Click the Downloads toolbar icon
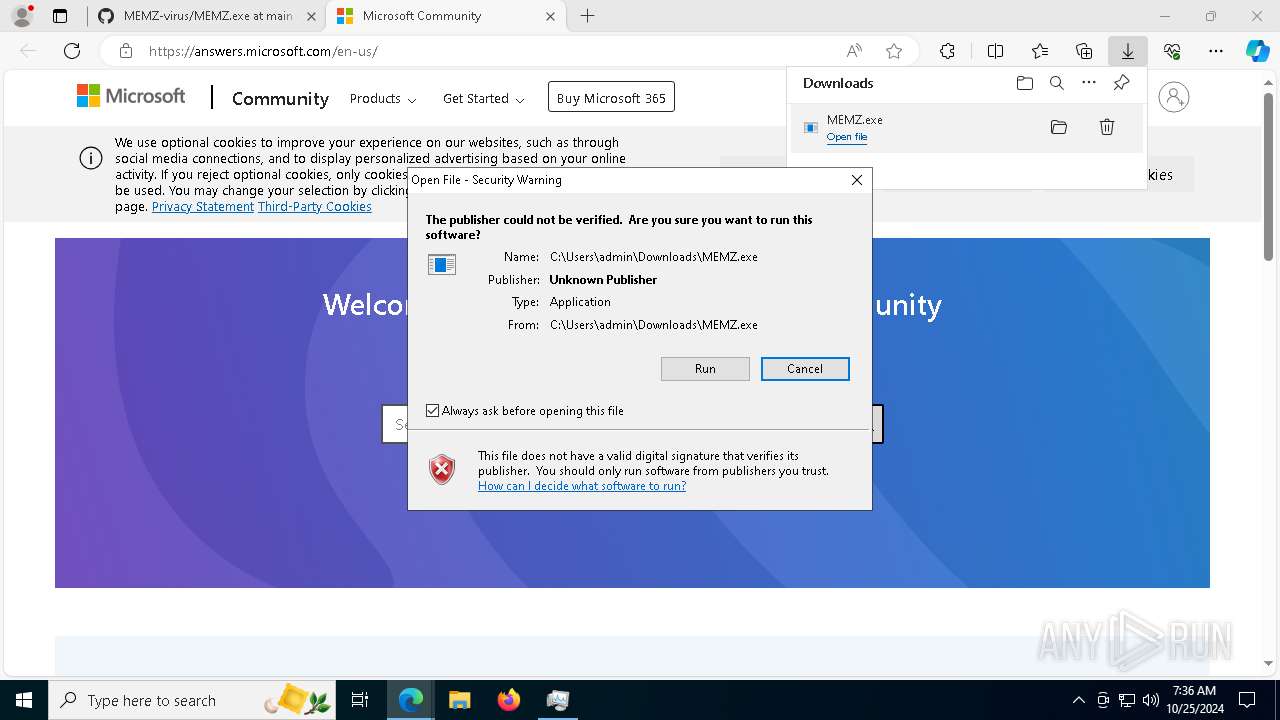Screen dimensions: 1280x720 (1128, 51)
